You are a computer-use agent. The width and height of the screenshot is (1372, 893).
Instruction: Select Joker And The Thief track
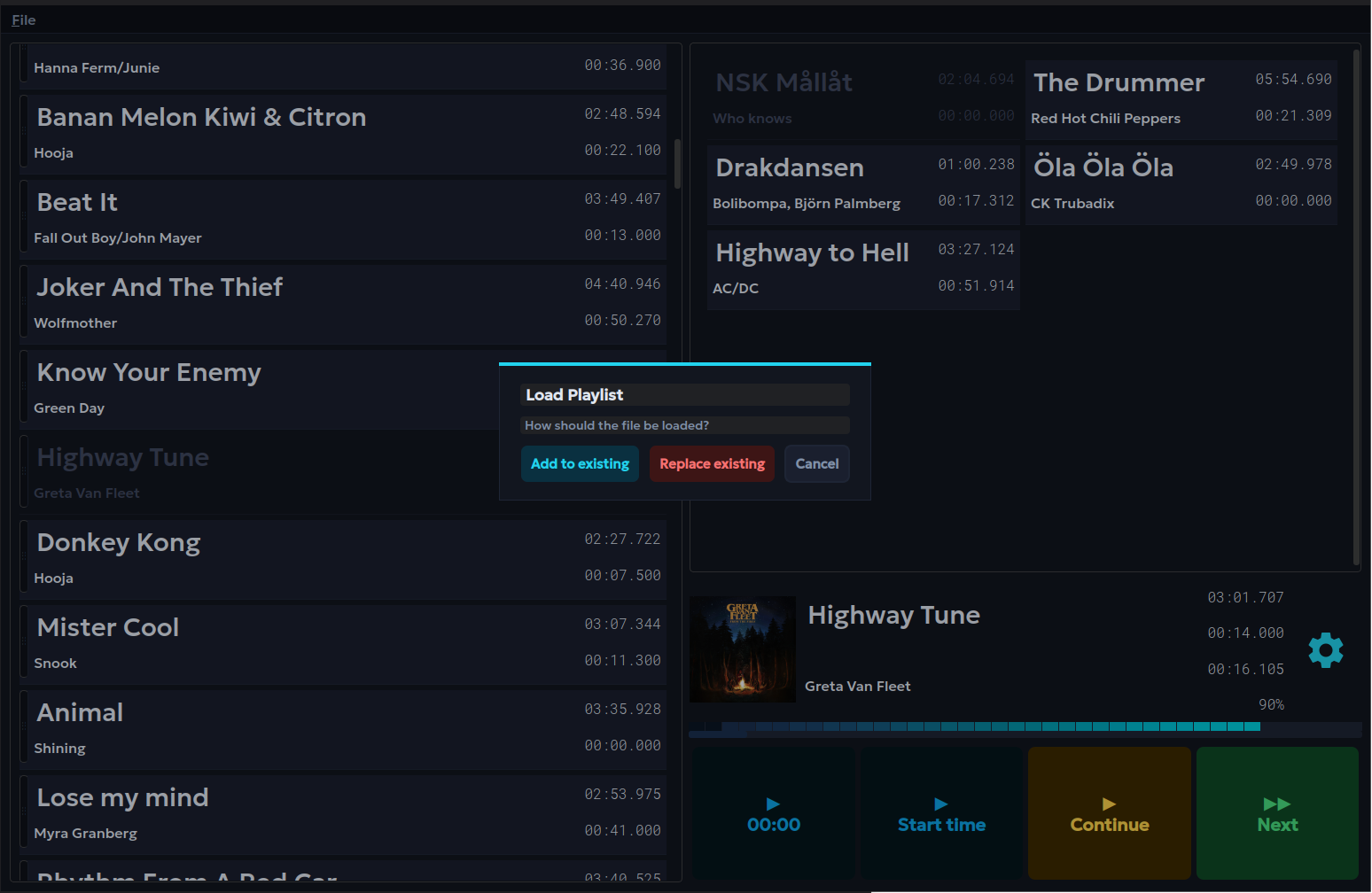point(342,305)
